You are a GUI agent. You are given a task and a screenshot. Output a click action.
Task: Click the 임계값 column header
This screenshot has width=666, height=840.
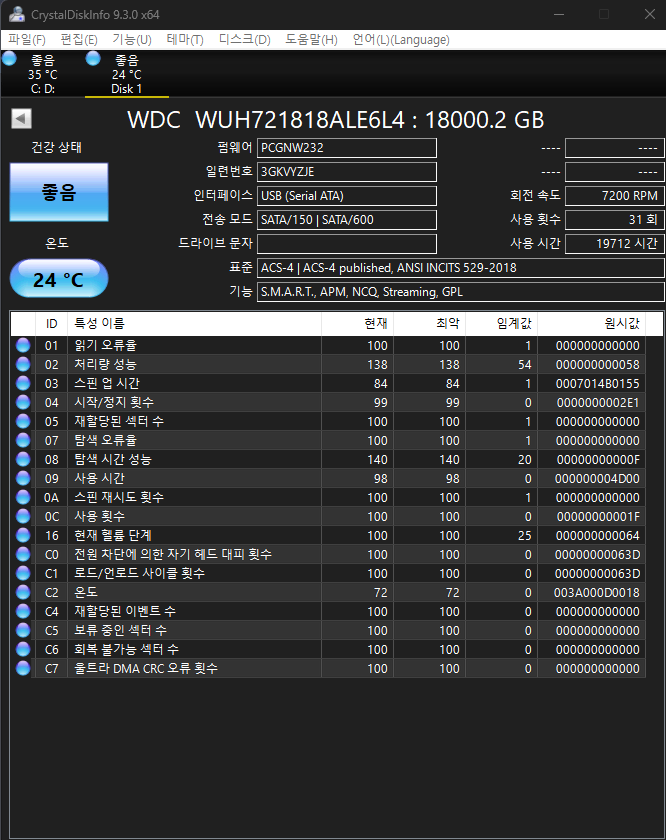point(502,324)
